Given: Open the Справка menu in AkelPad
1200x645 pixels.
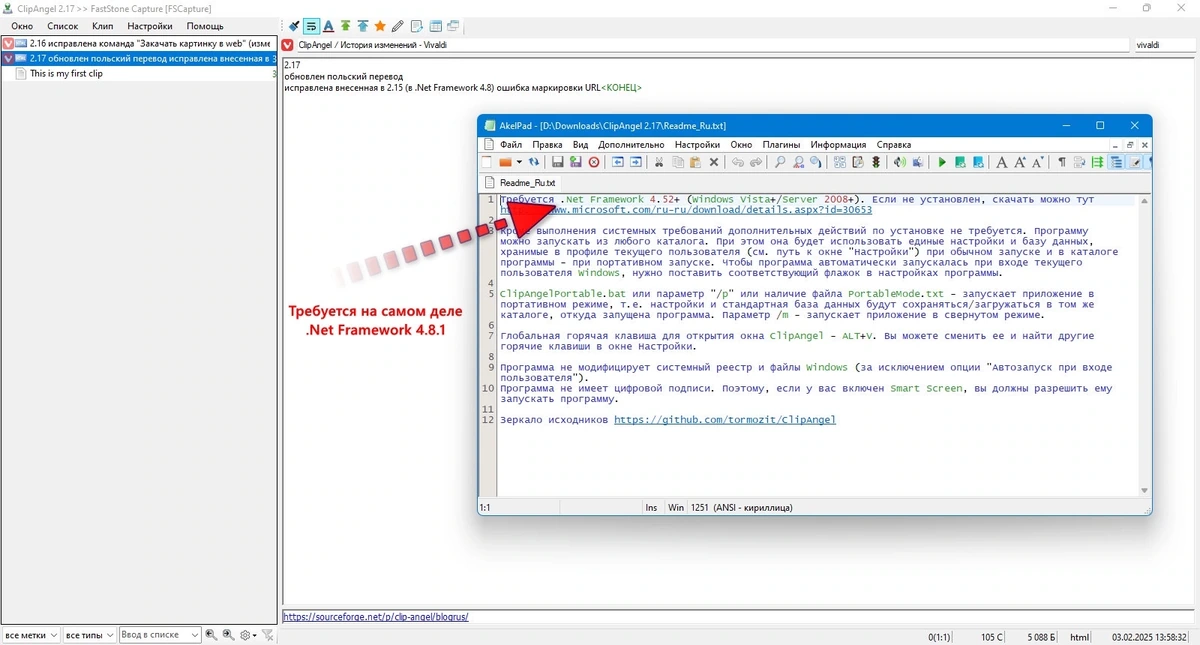Looking at the screenshot, I should (x=893, y=145).
